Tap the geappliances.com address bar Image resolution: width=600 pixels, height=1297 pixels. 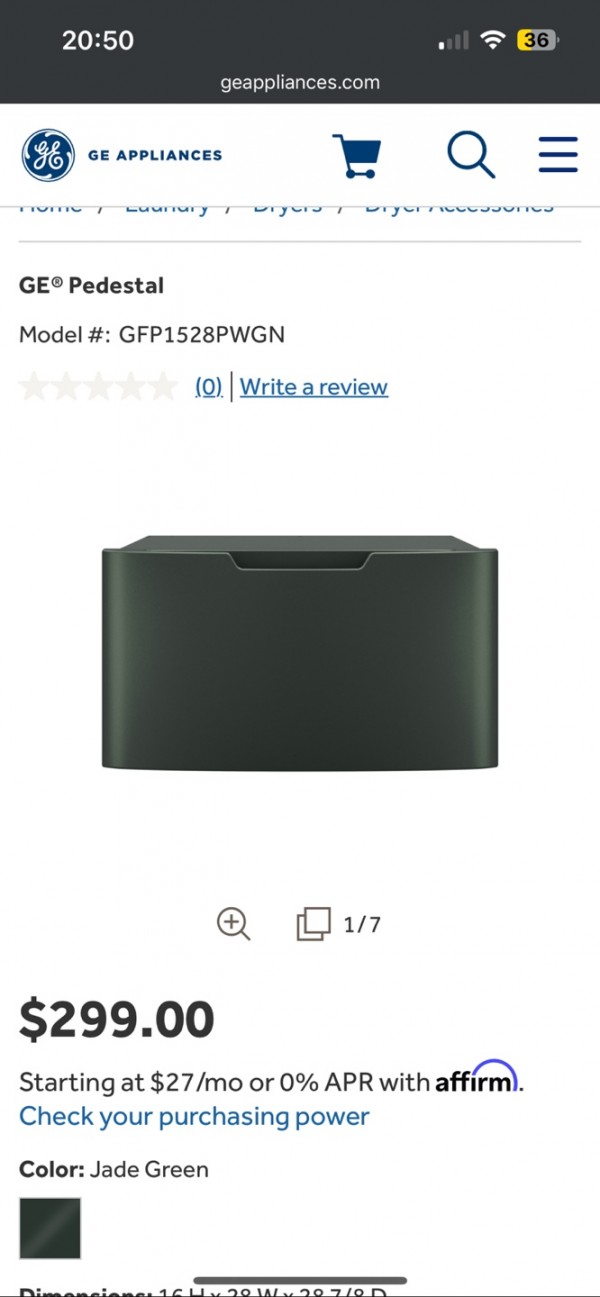pos(300,83)
